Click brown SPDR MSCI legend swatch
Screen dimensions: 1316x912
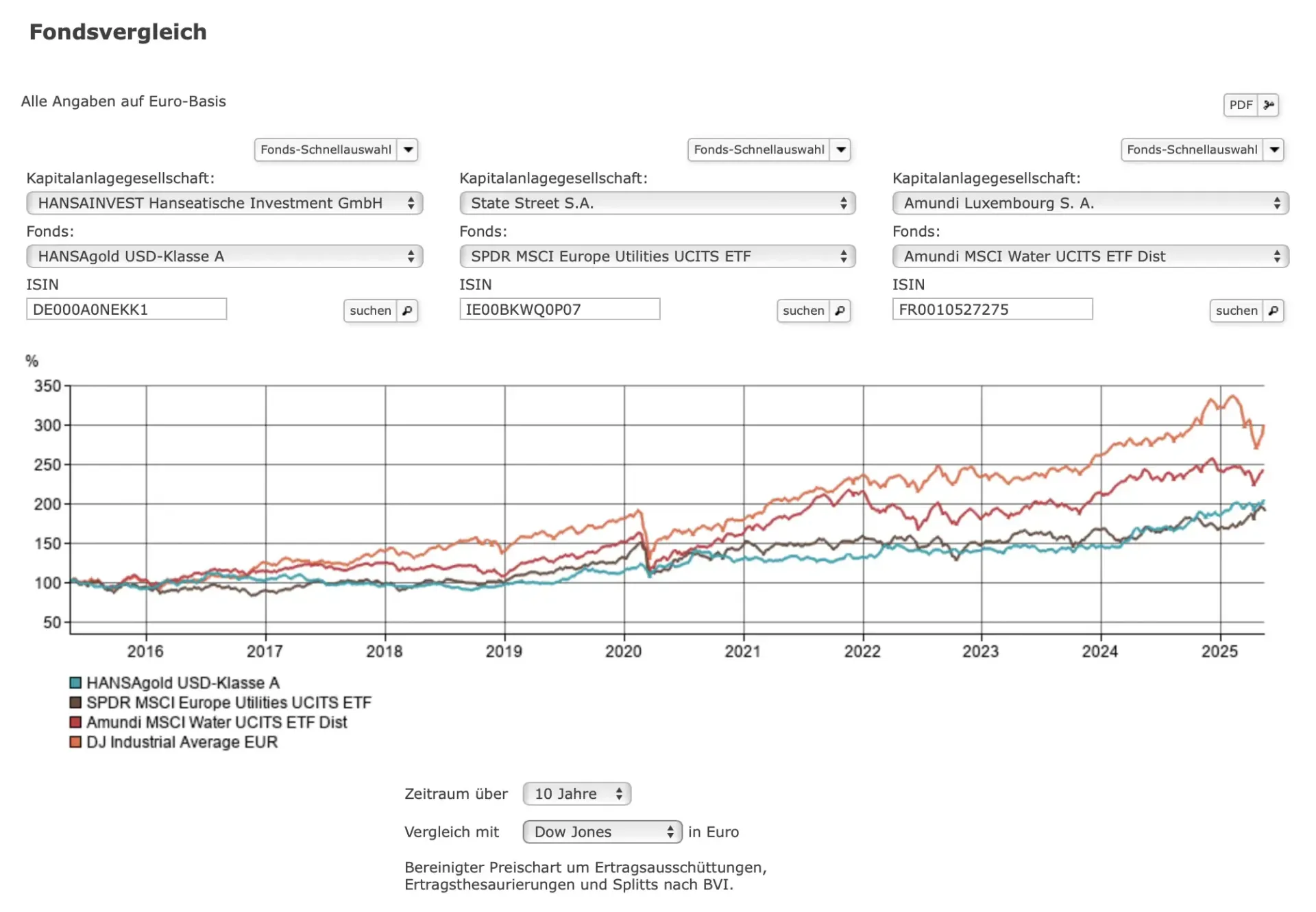pos(75,703)
